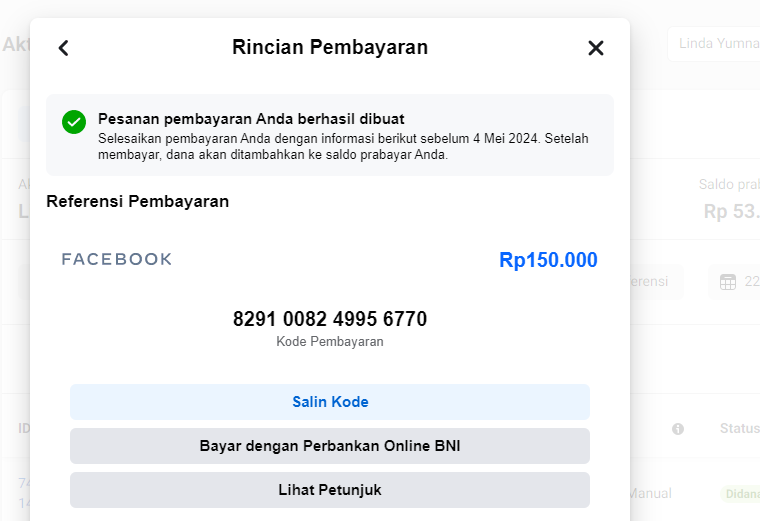The height and width of the screenshot is (521, 760).
Task: Open the Linda Yumna account selector
Action: coord(713,44)
